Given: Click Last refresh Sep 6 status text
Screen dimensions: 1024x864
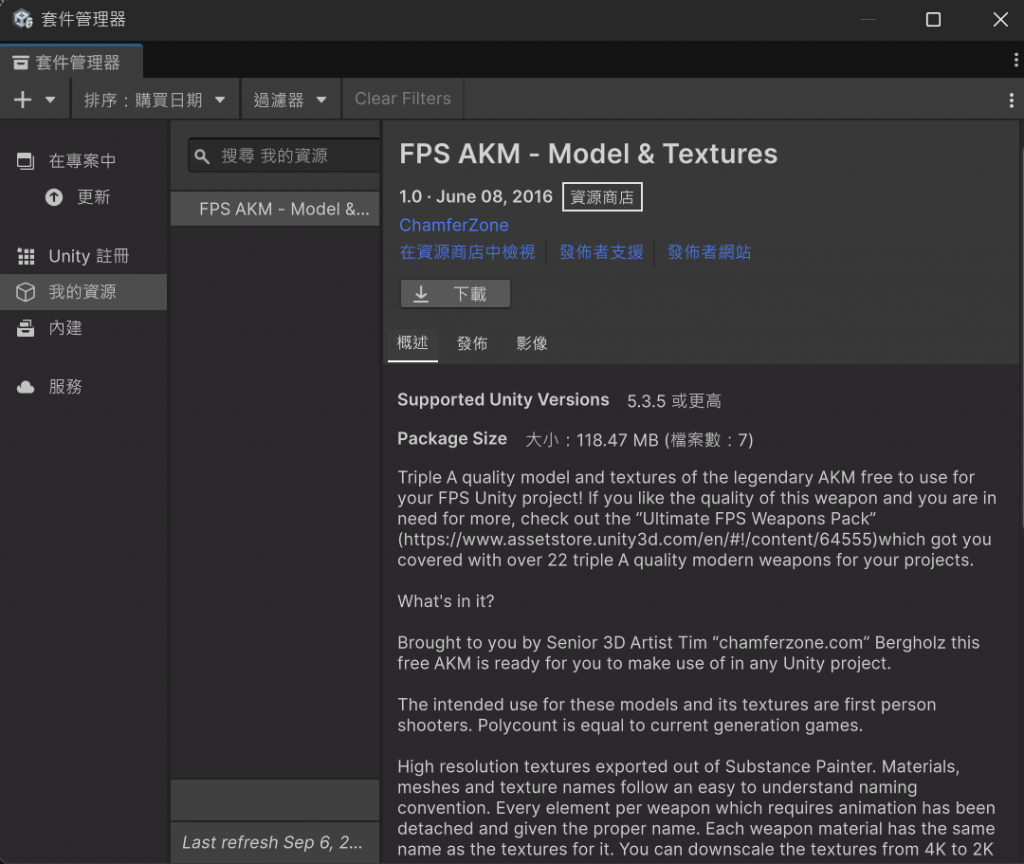Looking at the screenshot, I should click(x=272, y=842).
